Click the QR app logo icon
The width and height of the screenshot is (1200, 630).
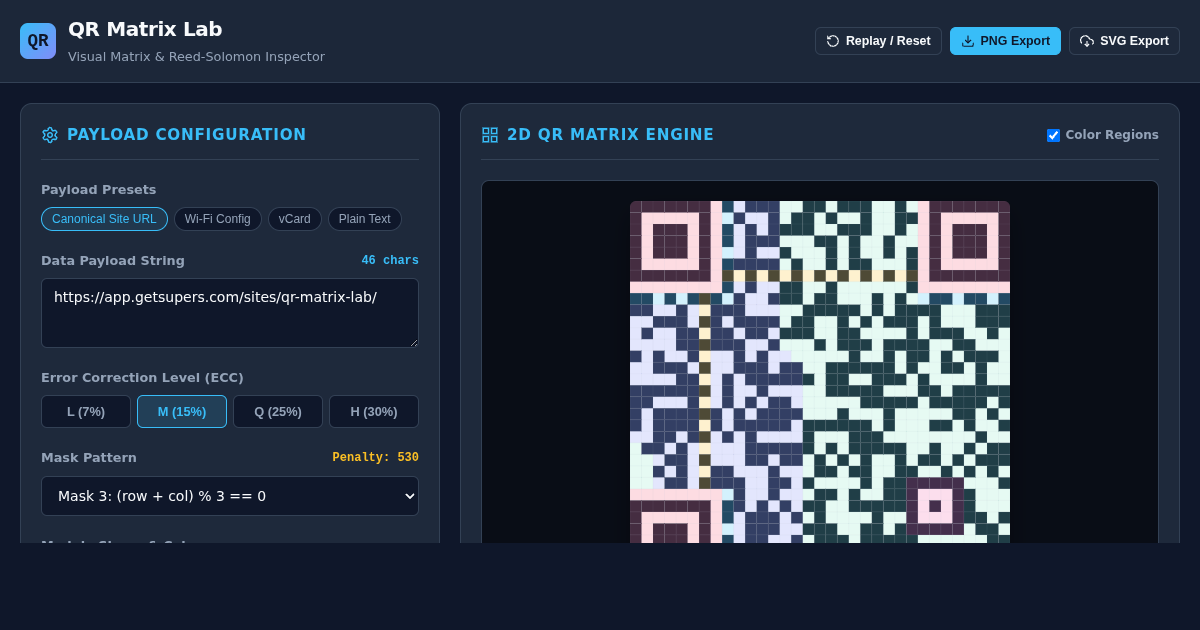click(x=38, y=41)
